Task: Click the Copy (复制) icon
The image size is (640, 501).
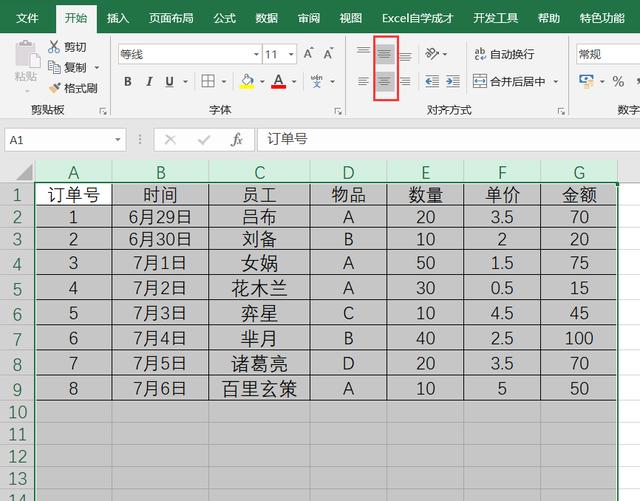Action: tap(54, 67)
